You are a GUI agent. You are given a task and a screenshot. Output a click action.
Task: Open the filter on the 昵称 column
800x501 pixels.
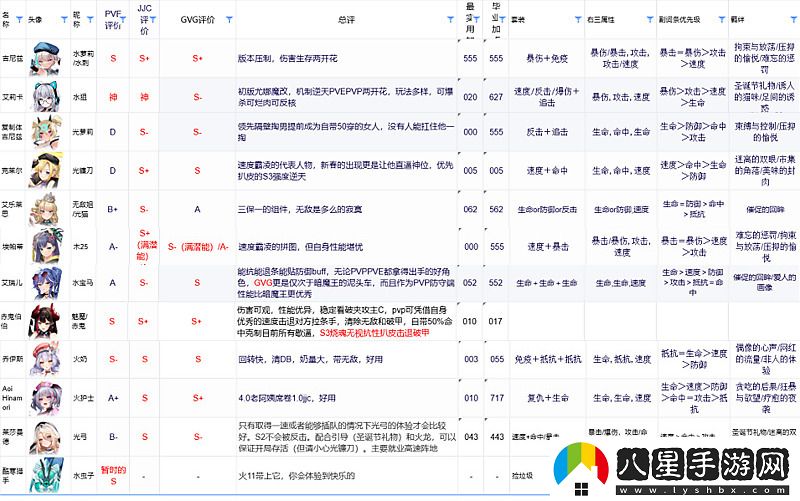[90, 20]
